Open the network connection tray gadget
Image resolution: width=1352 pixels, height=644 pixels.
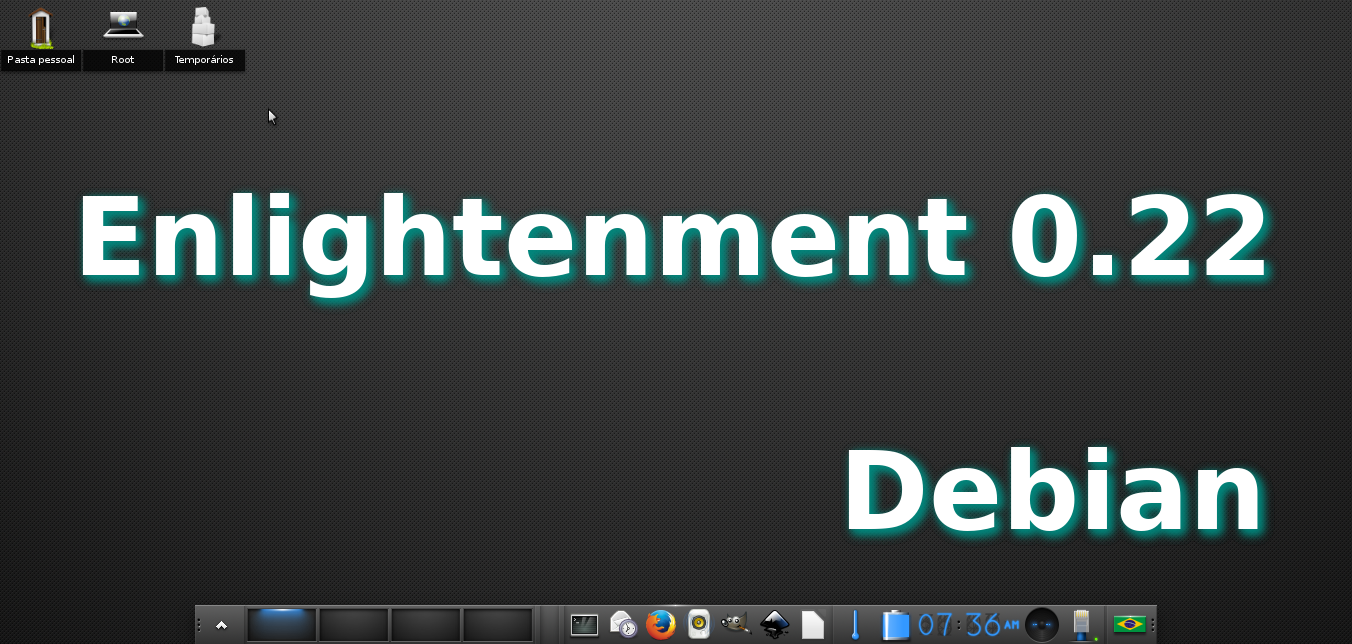coord(1083,624)
